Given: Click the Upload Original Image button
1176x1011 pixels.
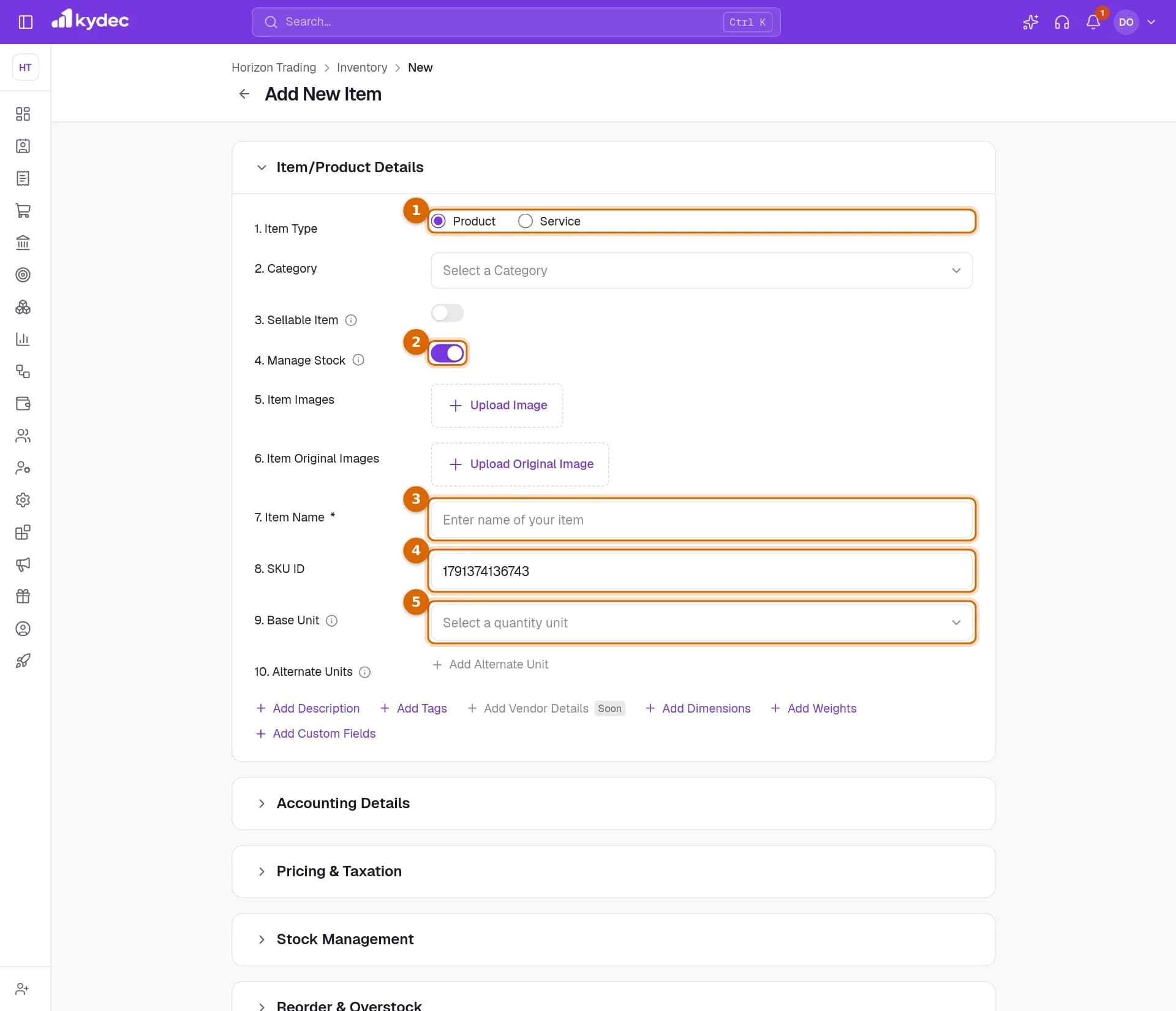Looking at the screenshot, I should point(520,464).
